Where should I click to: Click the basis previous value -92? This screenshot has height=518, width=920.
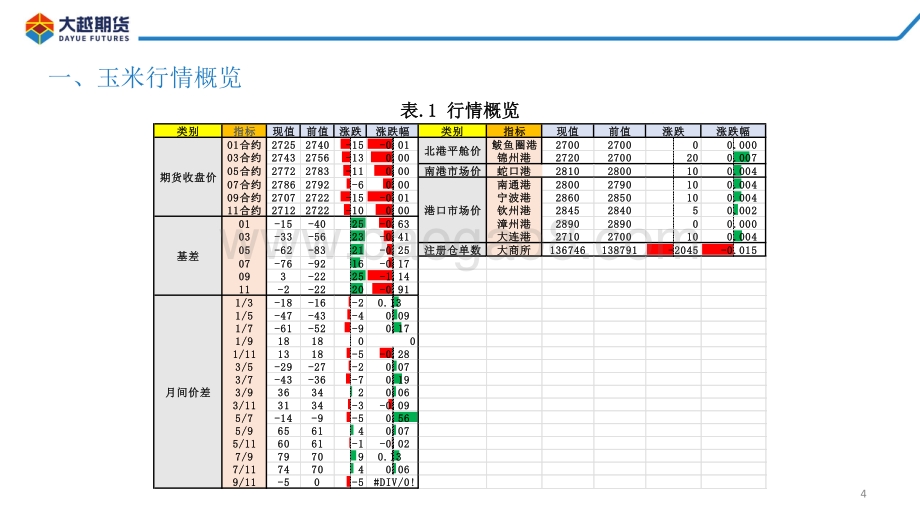point(317,264)
